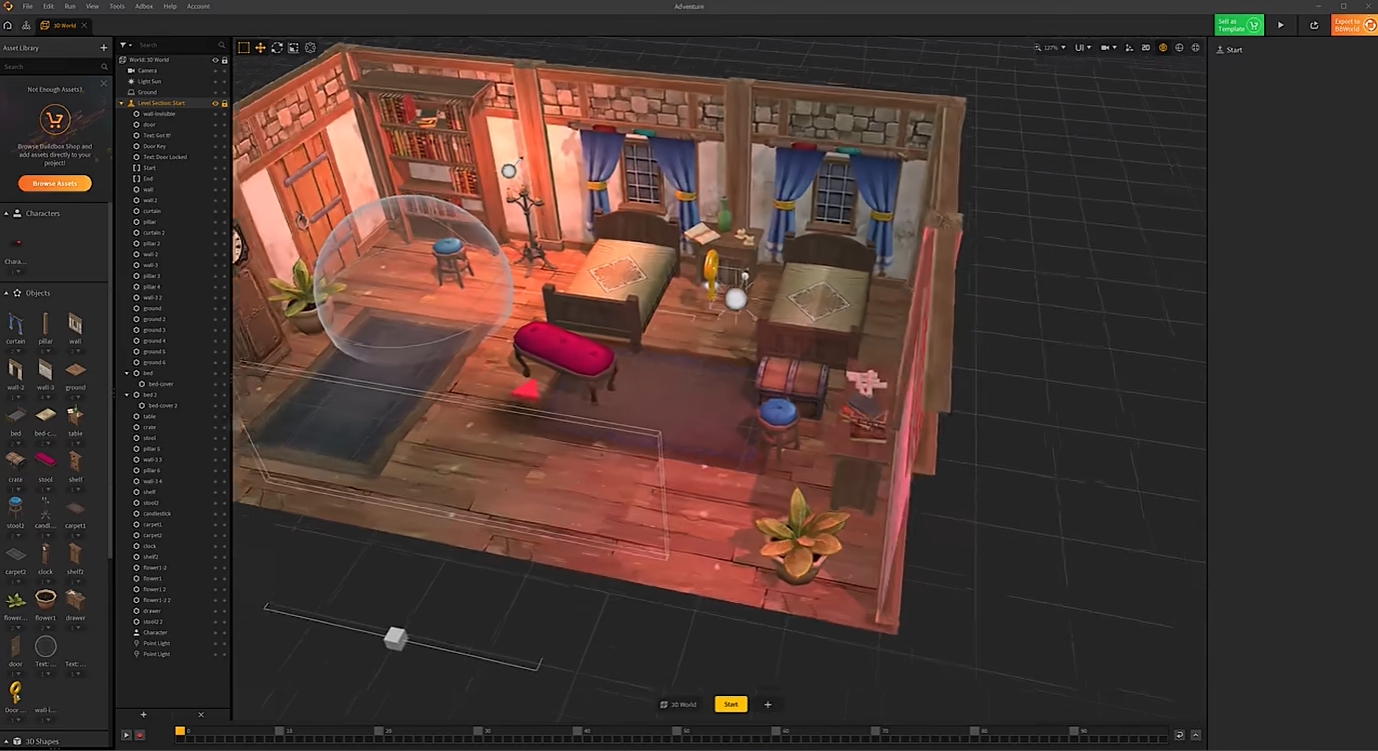The width and height of the screenshot is (1378, 751).
Task: Open the UI dropdown in viewport toolbar
Action: pyautogui.click(x=1082, y=47)
